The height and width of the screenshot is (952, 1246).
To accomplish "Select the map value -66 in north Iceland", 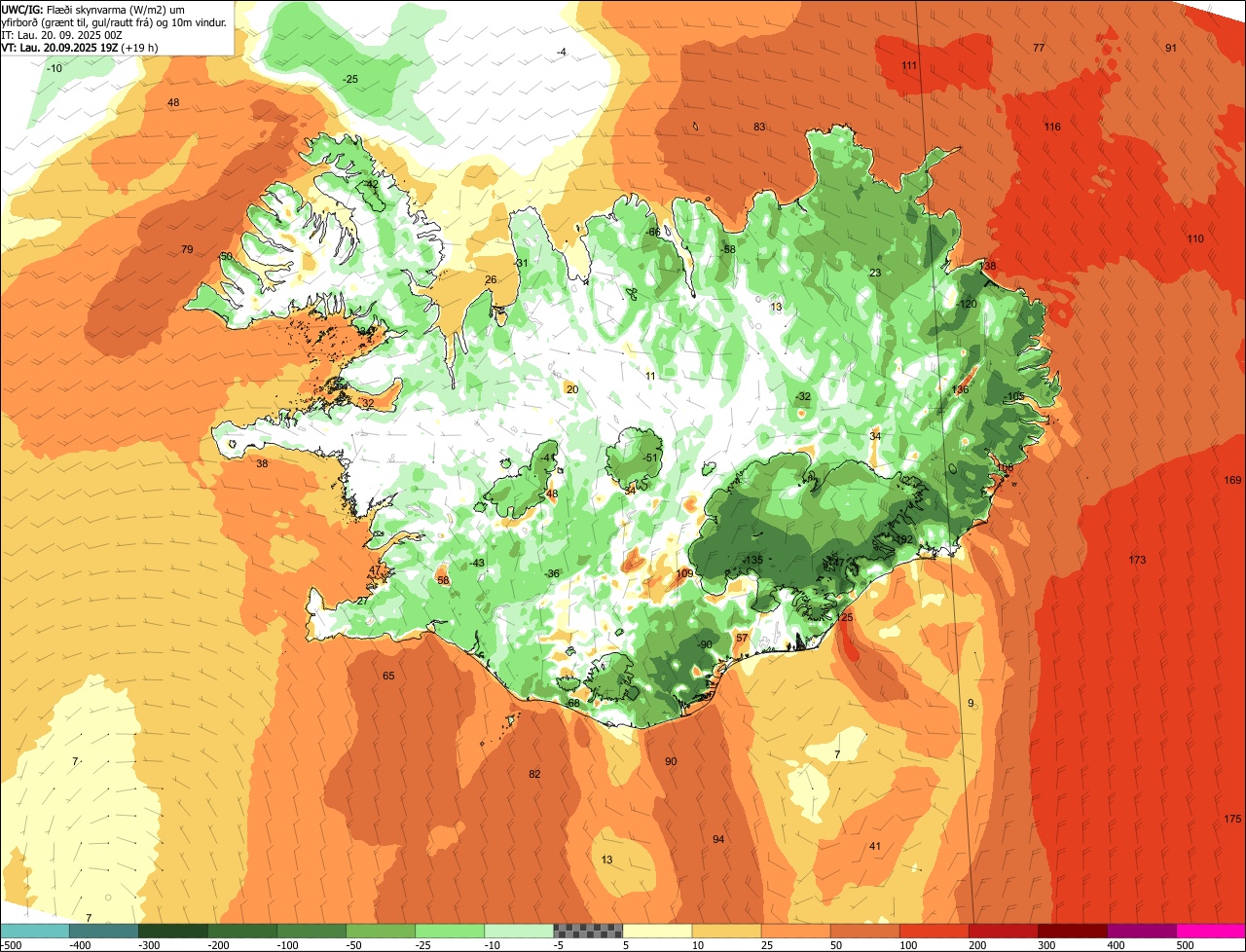I will pyautogui.click(x=653, y=233).
